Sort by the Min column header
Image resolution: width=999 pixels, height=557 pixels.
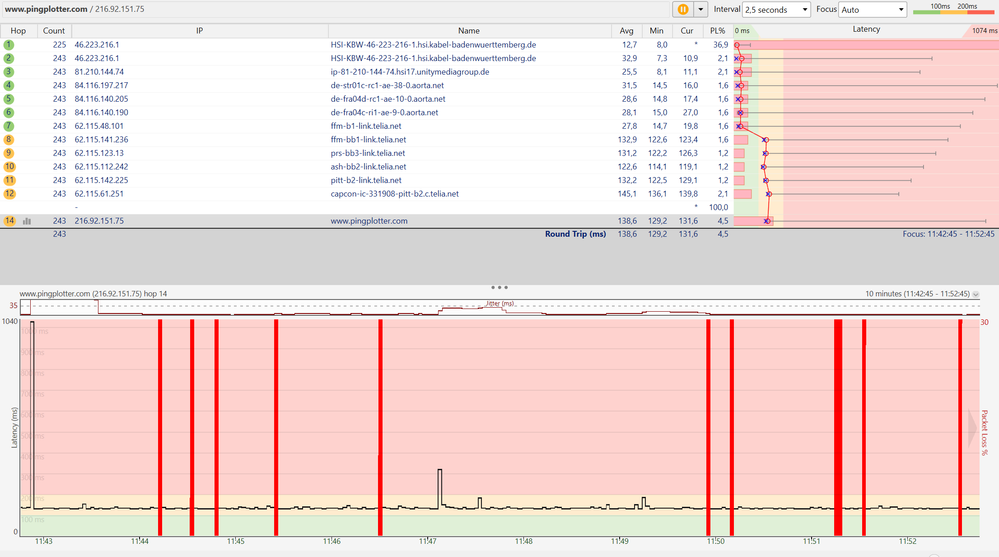click(x=656, y=31)
